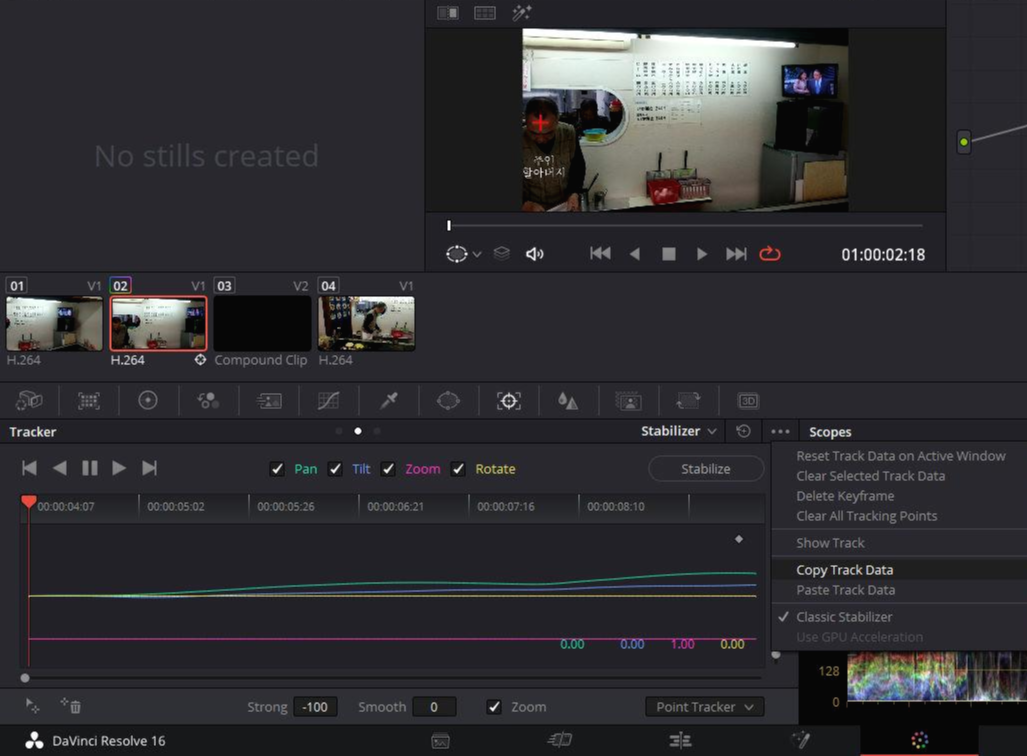Mute audio with the speaker icon
Image resolution: width=1027 pixels, height=756 pixels.
point(534,254)
